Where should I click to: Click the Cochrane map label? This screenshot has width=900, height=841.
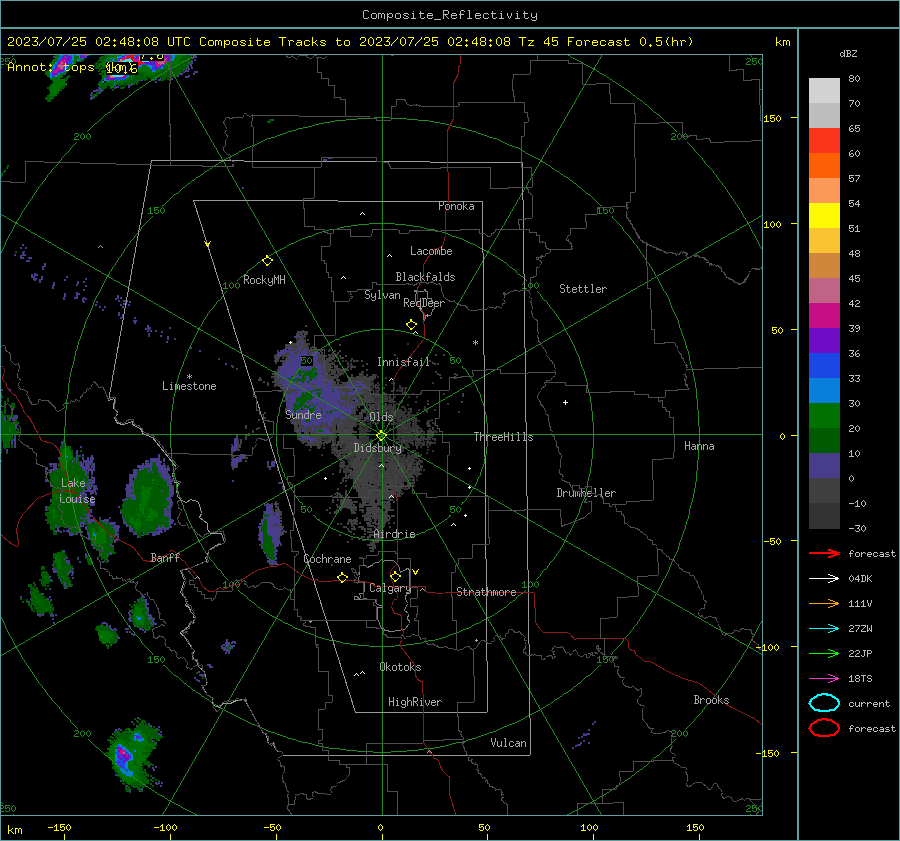pos(327,559)
